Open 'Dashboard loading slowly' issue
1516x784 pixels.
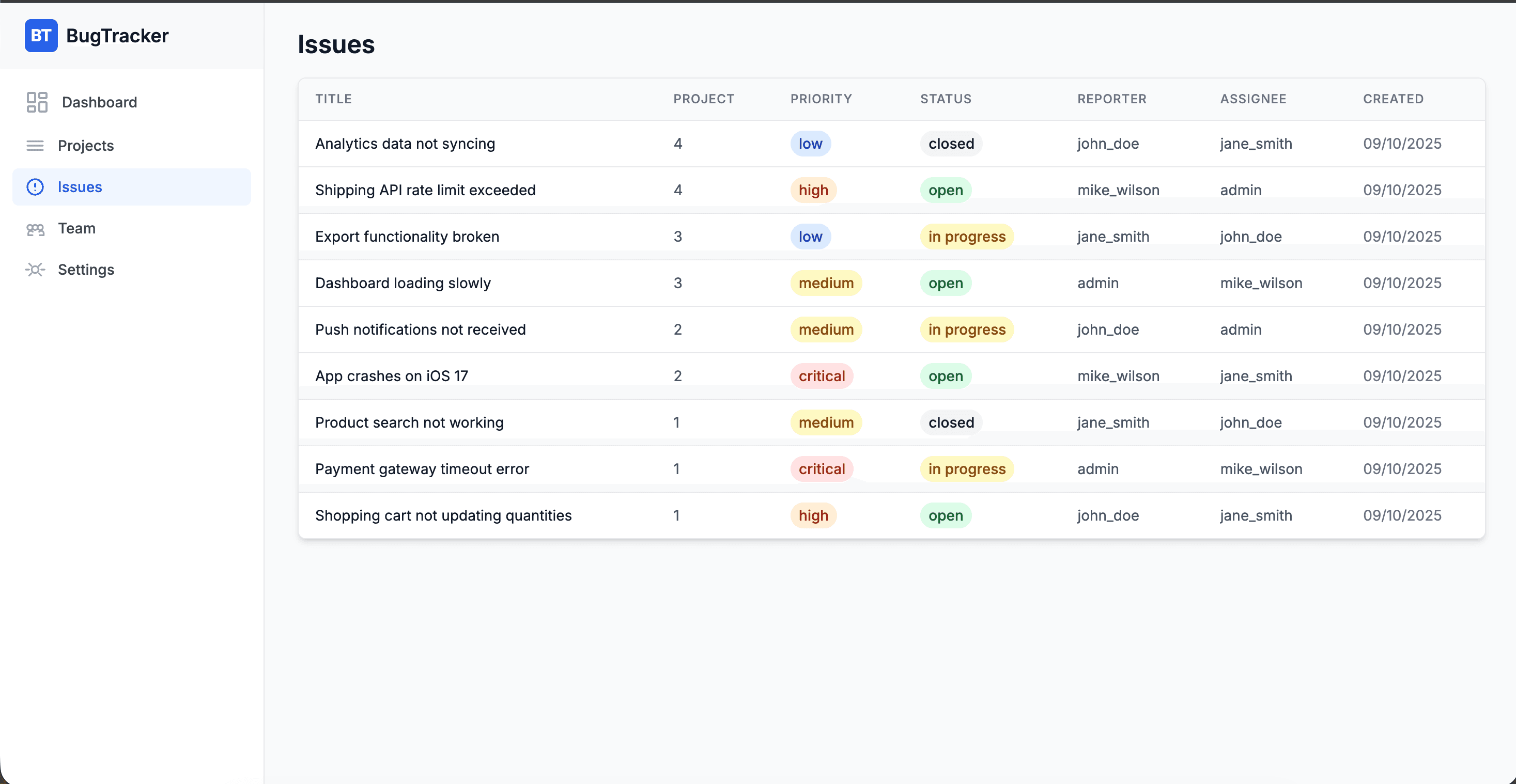click(x=403, y=283)
